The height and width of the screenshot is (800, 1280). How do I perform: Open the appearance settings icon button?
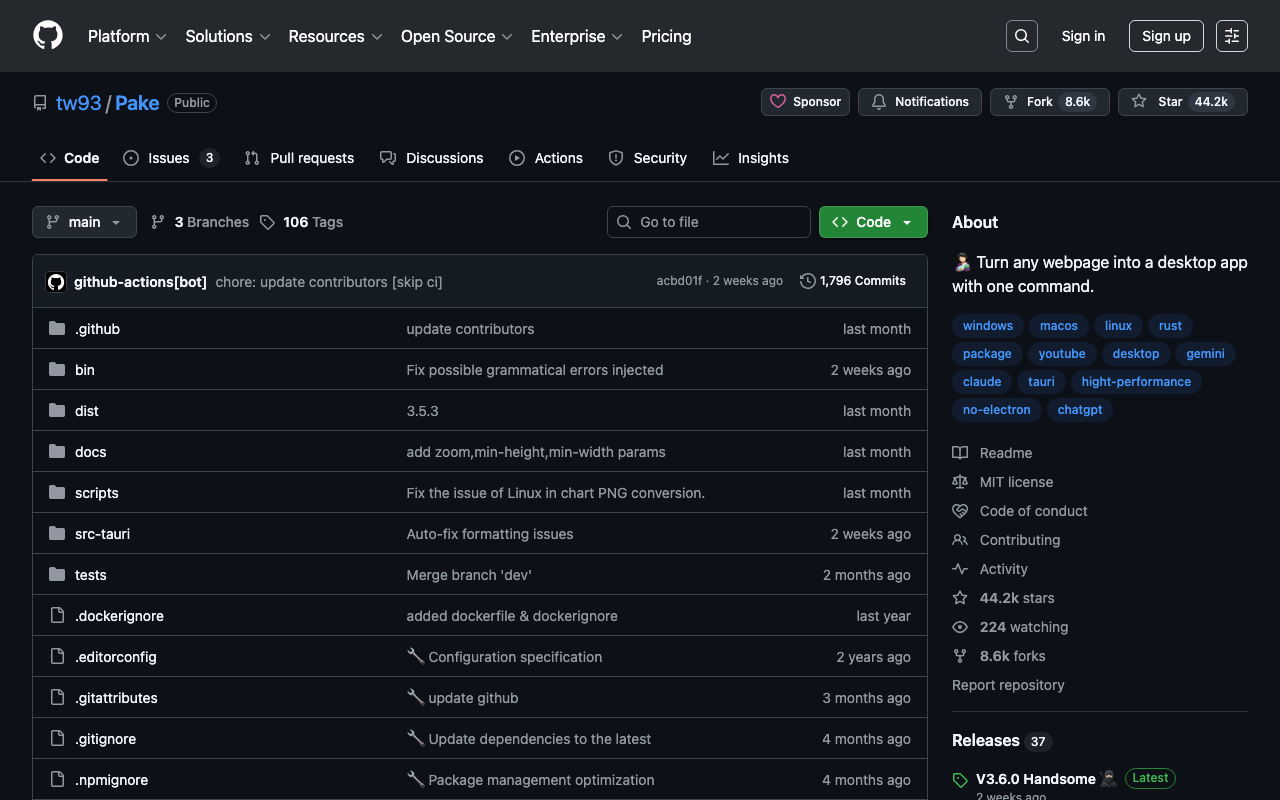(1231, 36)
